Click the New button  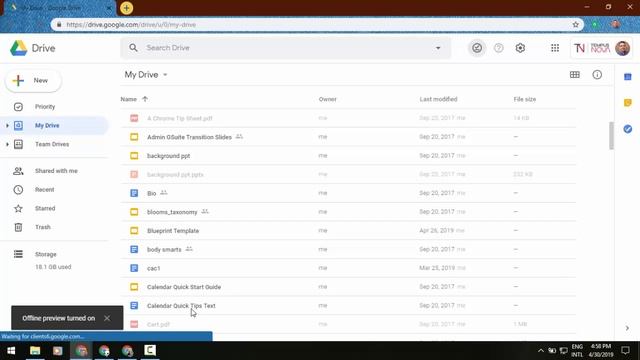coord(33,80)
